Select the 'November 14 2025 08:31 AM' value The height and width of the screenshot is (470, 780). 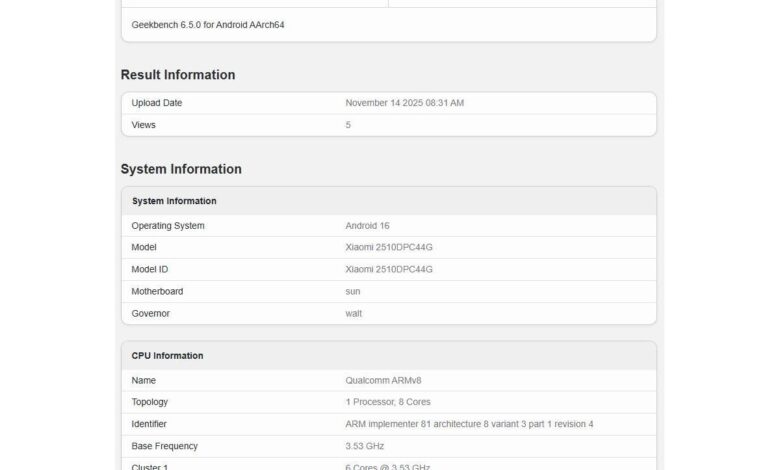tap(404, 103)
